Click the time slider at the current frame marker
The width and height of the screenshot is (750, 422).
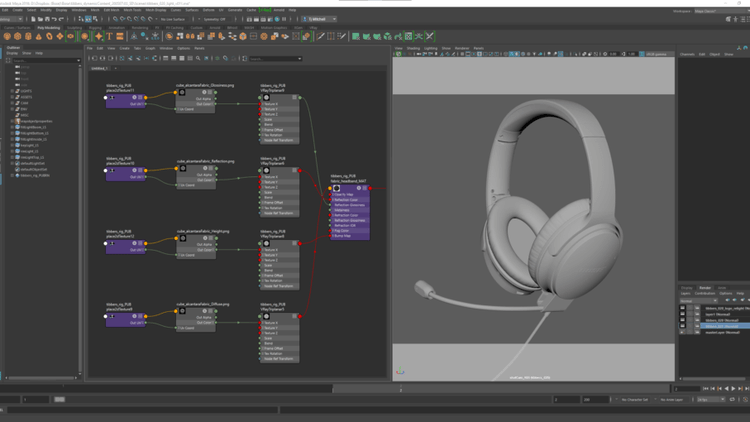(x=401, y=389)
